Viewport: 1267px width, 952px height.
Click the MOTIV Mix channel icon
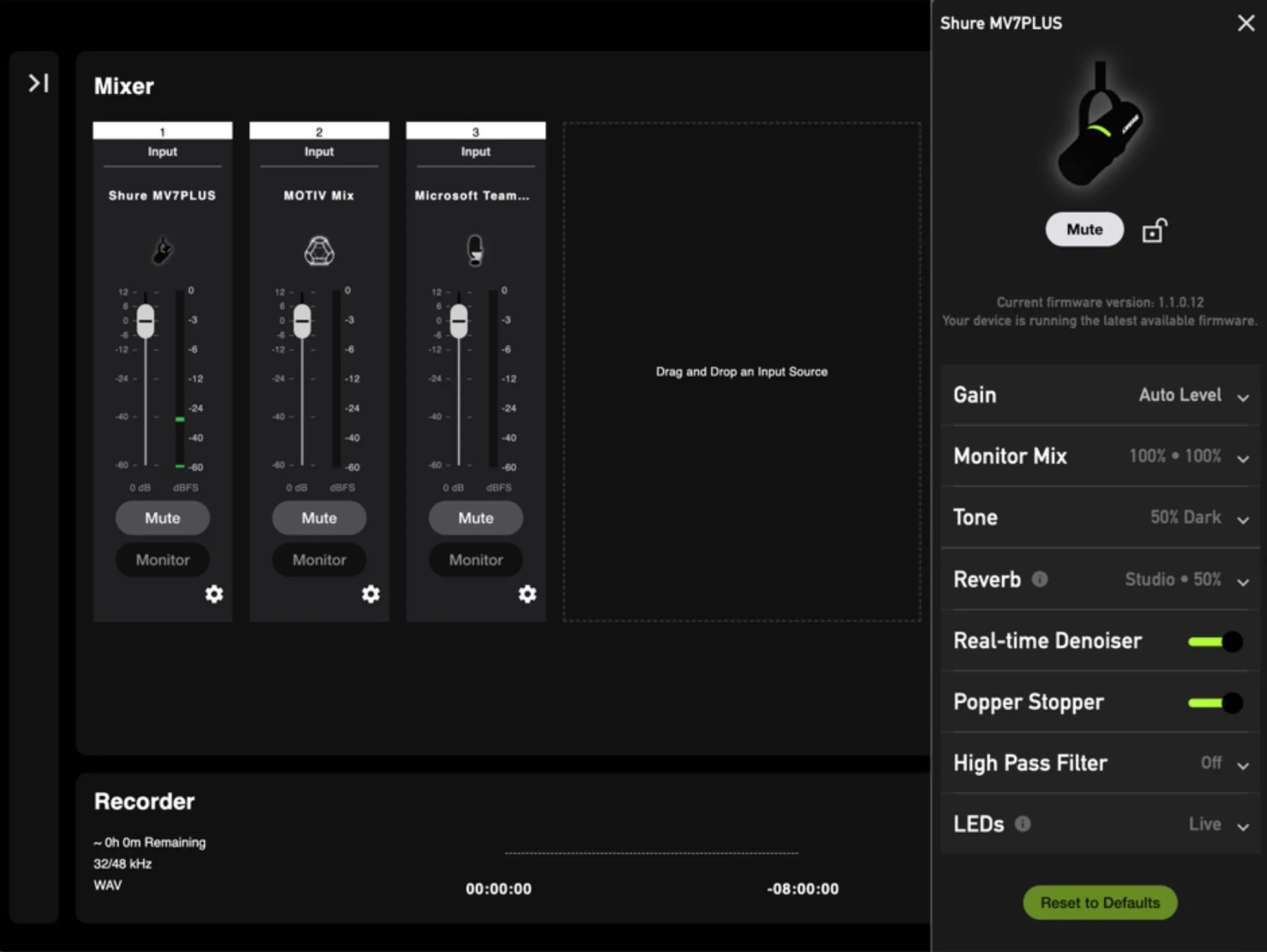click(x=319, y=251)
